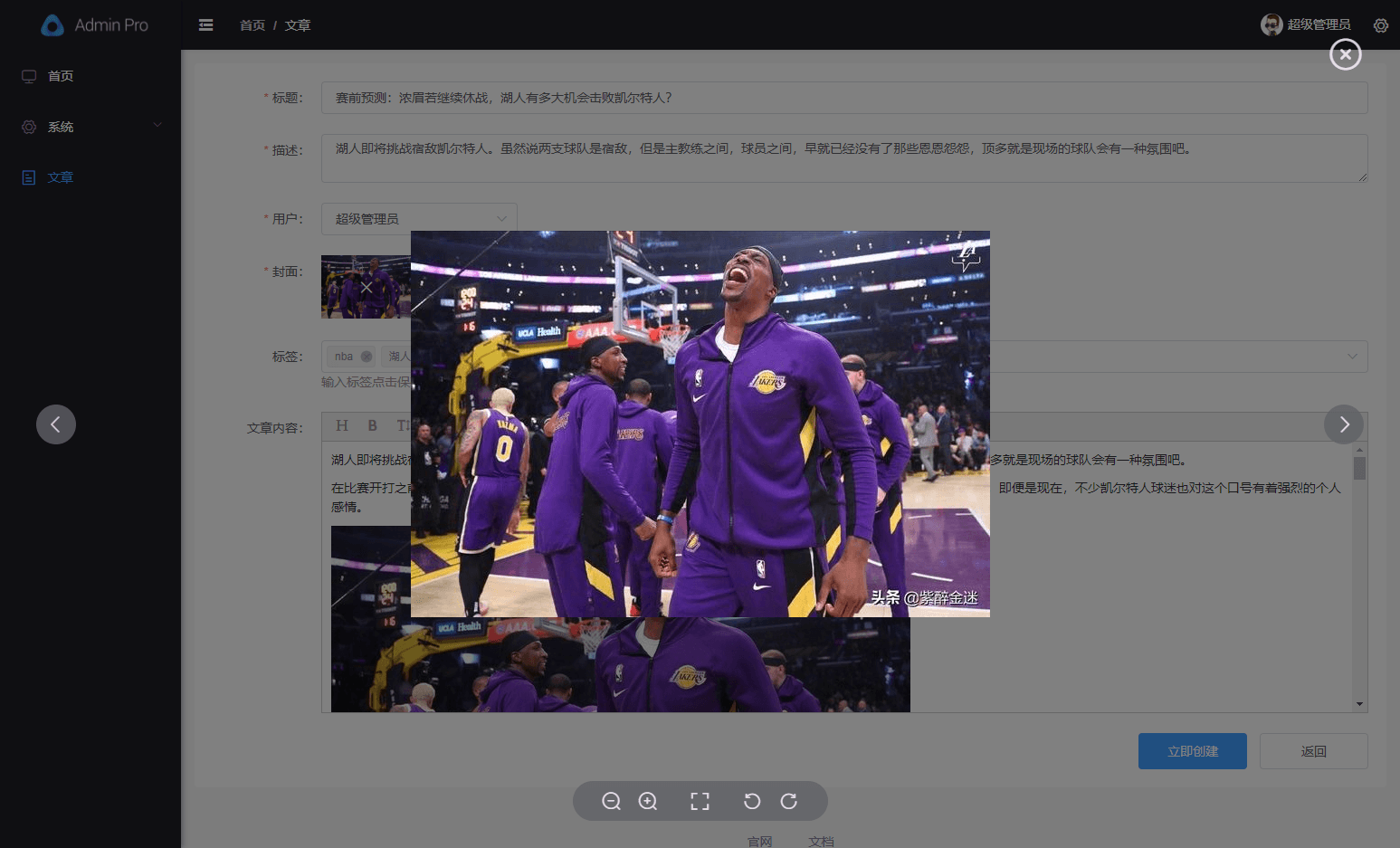The width and height of the screenshot is (1400, 848).
Task: Click the enlarged Lakers preview image
Action: click(700, 424)
